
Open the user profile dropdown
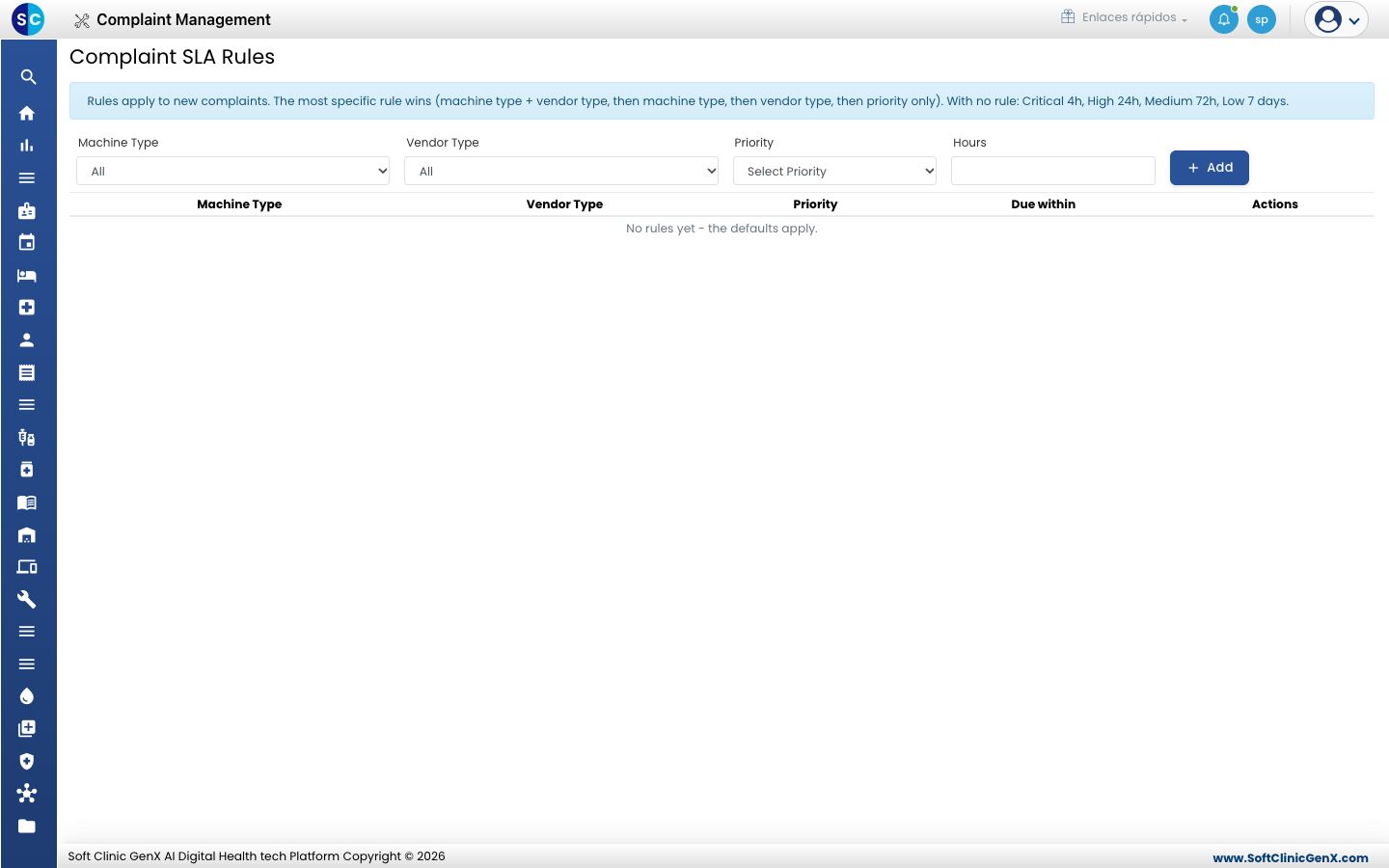[1336, 19]
